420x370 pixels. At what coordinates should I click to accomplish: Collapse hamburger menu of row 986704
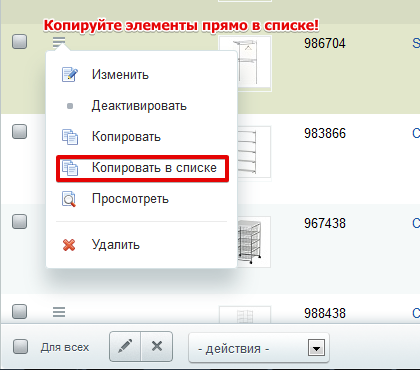(x=59, y=42)
